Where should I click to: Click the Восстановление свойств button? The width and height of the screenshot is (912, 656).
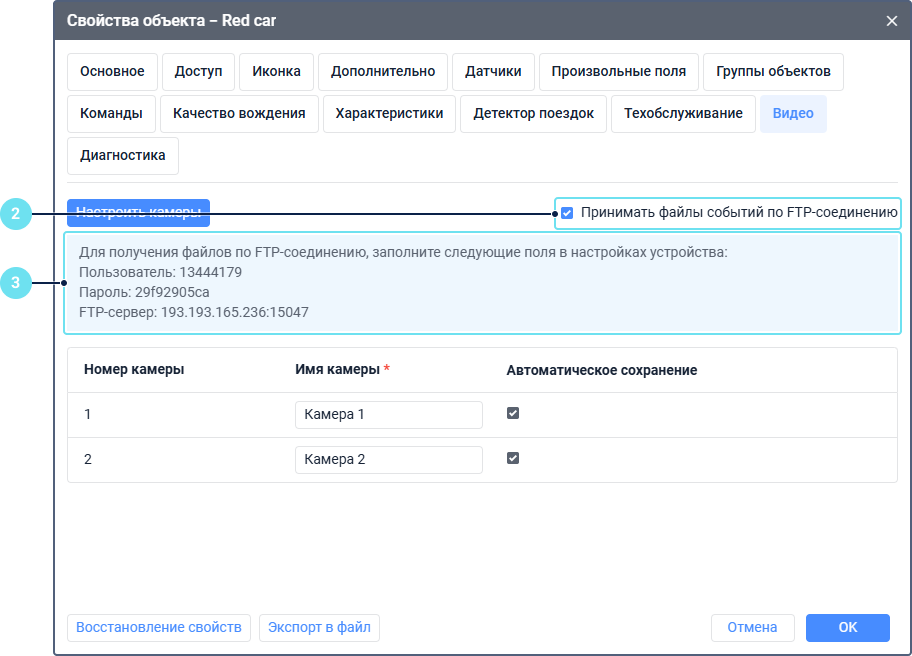(159, 628)
